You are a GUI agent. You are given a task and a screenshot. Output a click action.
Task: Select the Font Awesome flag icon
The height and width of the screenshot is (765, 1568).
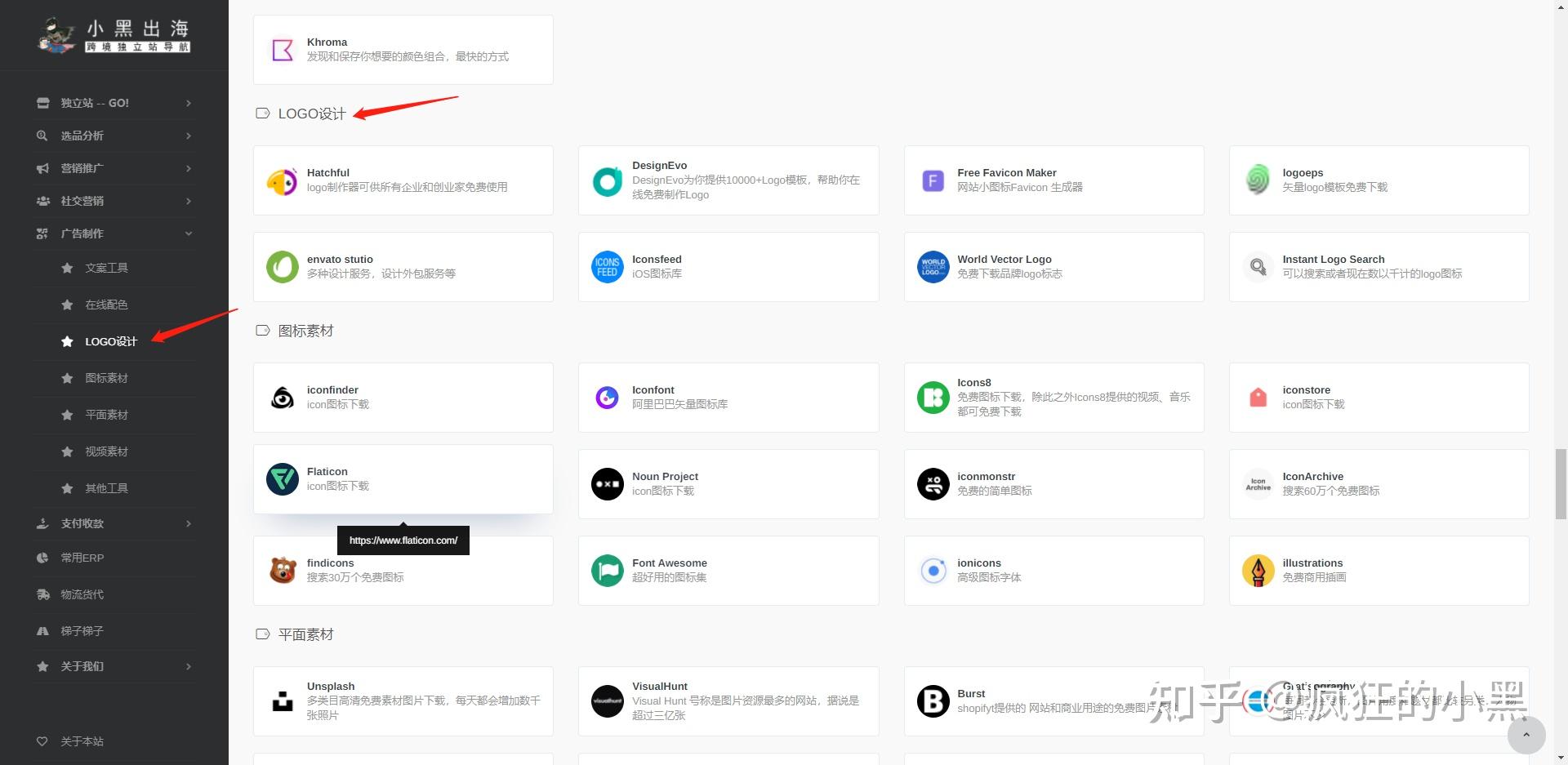[607, 571]
